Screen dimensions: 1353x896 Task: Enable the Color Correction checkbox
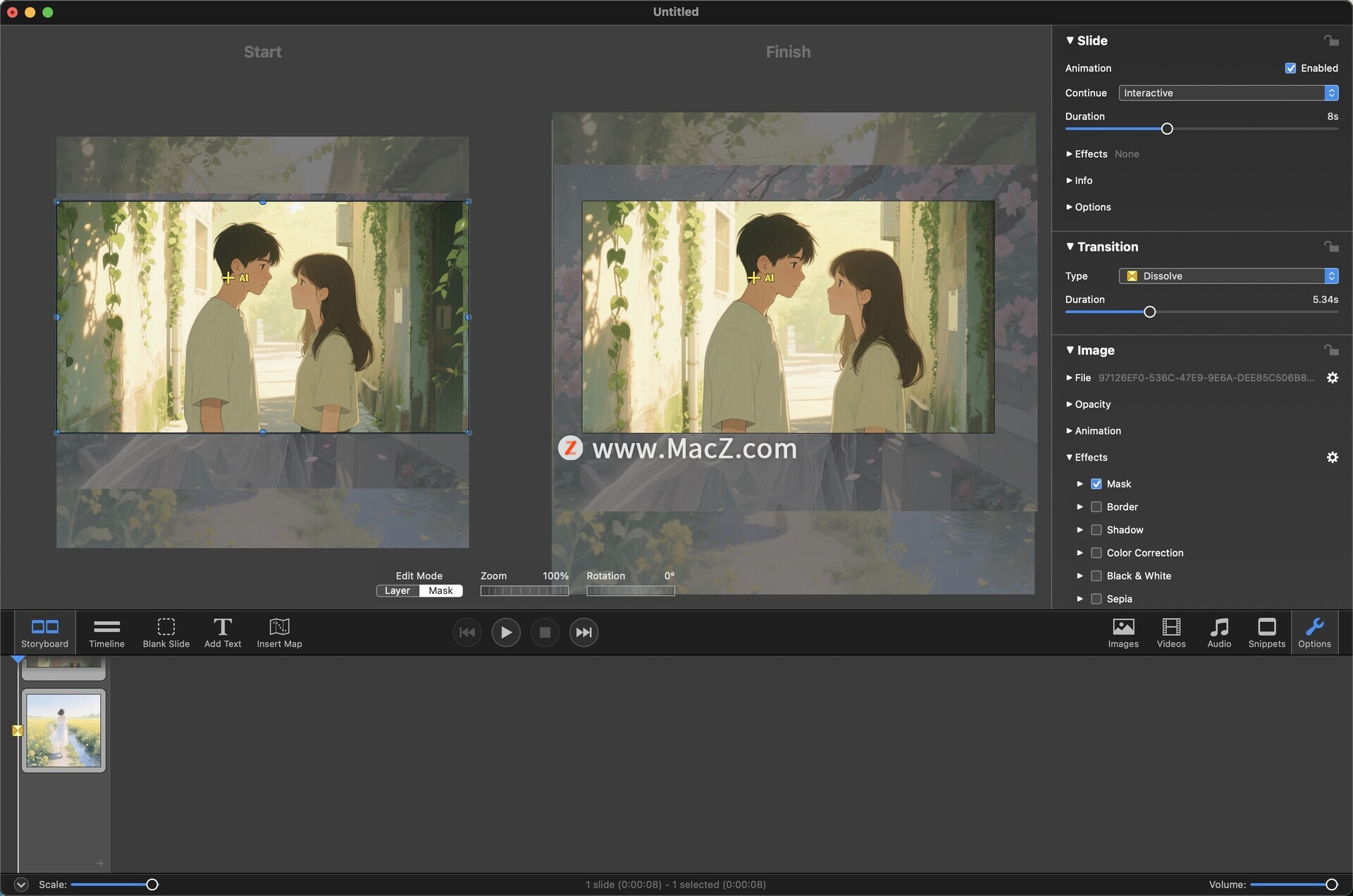coord(1096,553)
